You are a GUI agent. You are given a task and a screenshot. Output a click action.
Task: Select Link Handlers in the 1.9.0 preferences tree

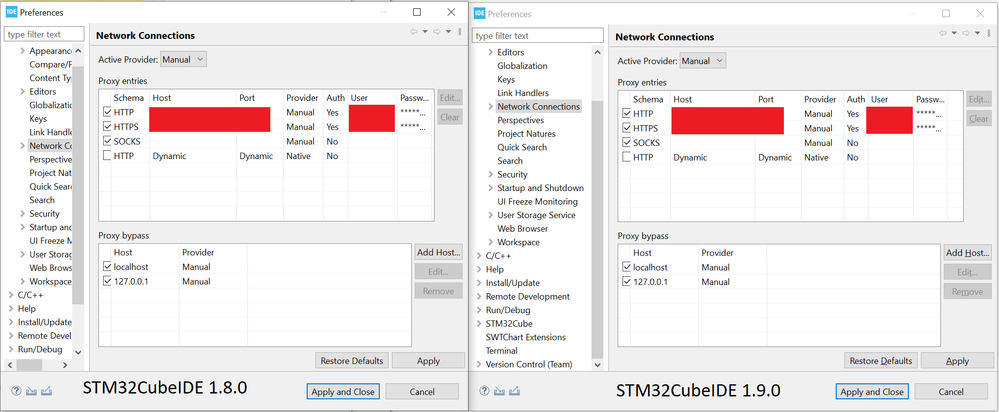coord(522,93)
